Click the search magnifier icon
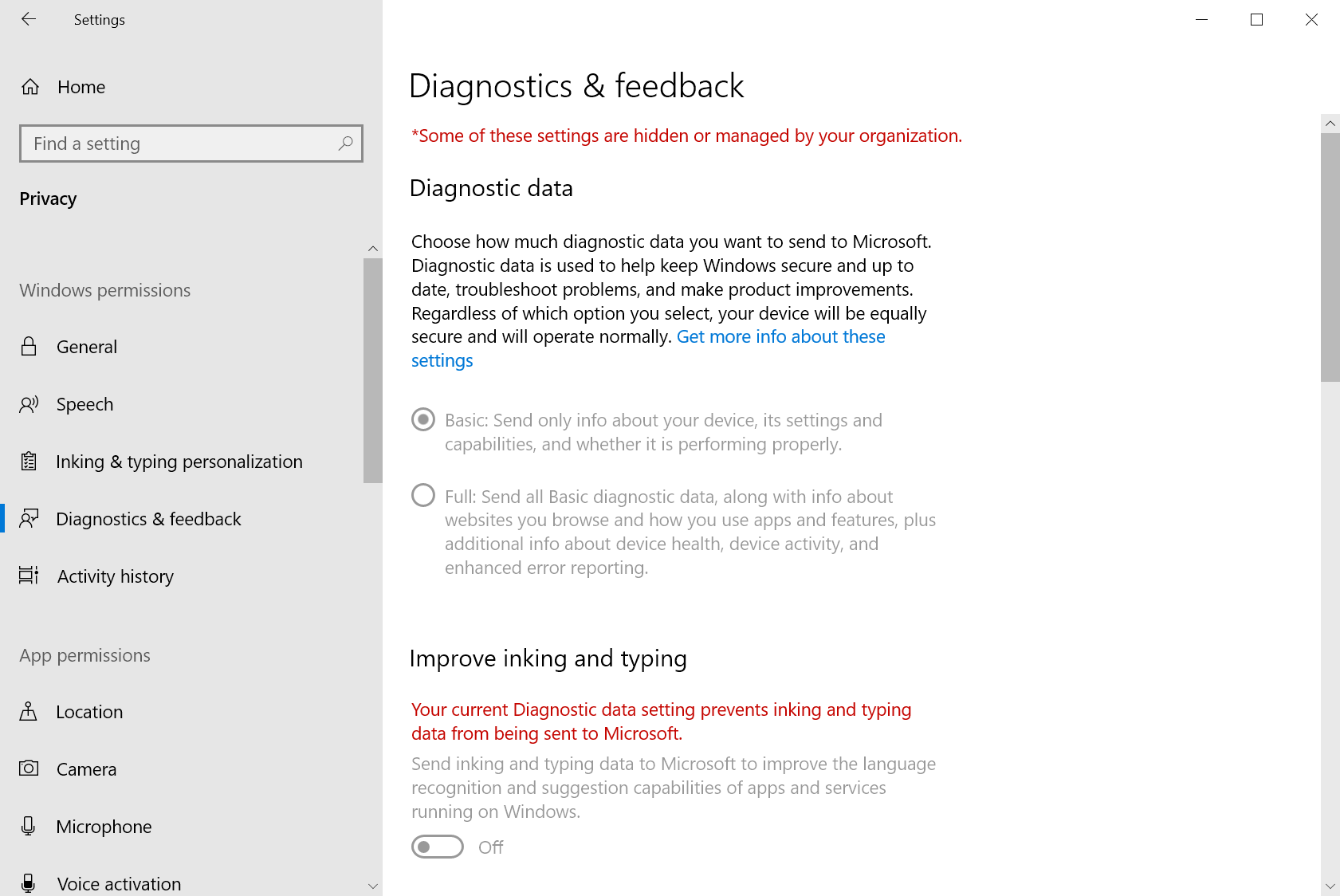This screenshot has width=1340, height=896. (345, 143)
